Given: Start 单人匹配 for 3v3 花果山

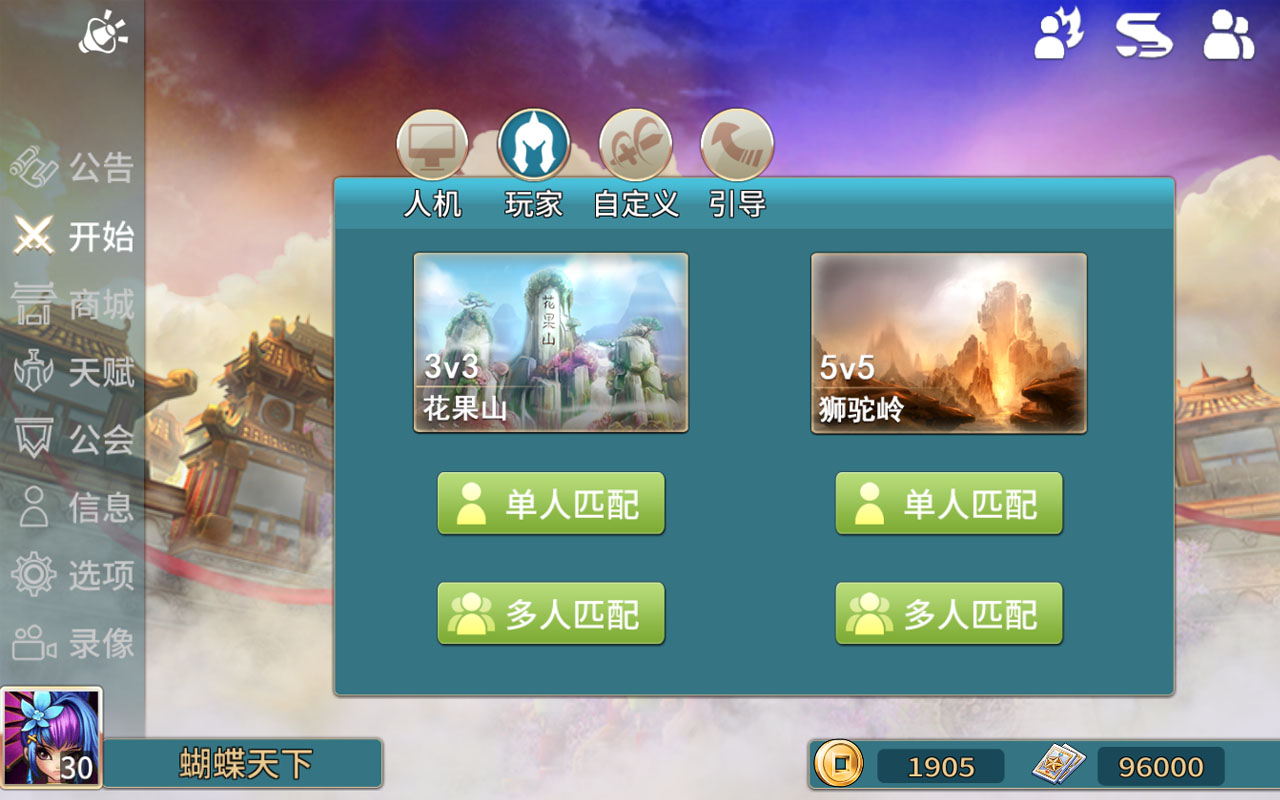Looking at the screenshot, I should pyautogui.click(x=551, y=504).
